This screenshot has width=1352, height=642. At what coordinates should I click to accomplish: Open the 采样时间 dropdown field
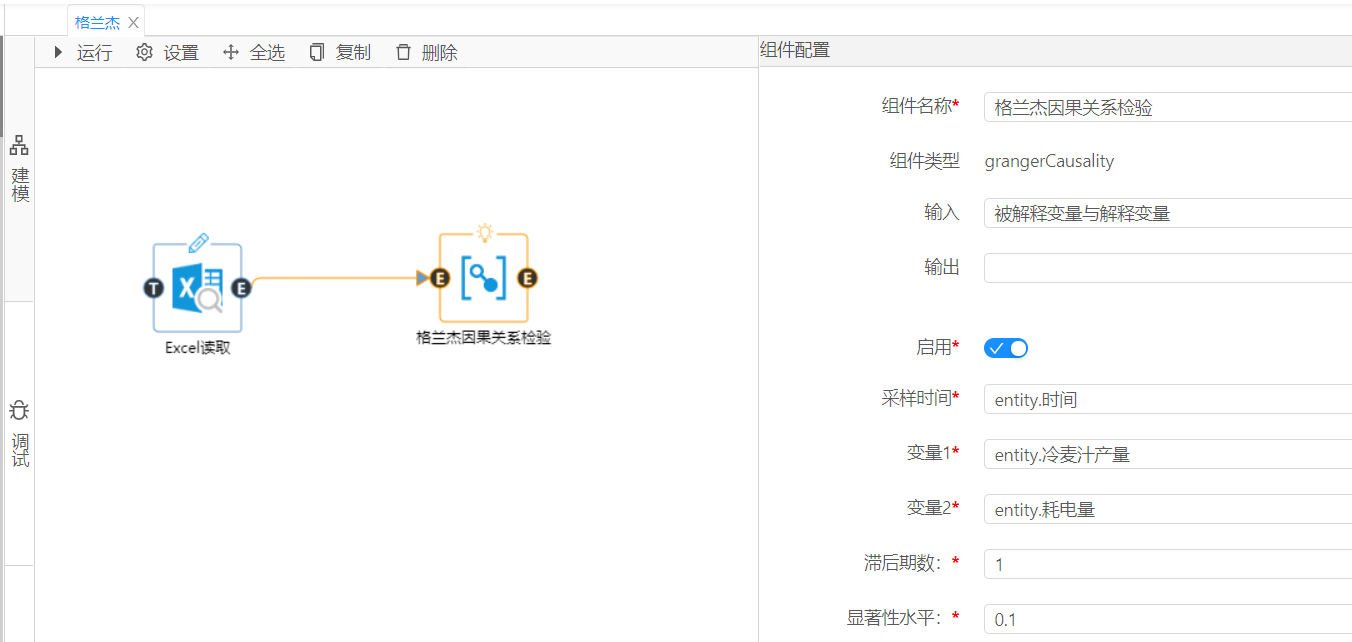1166,400
